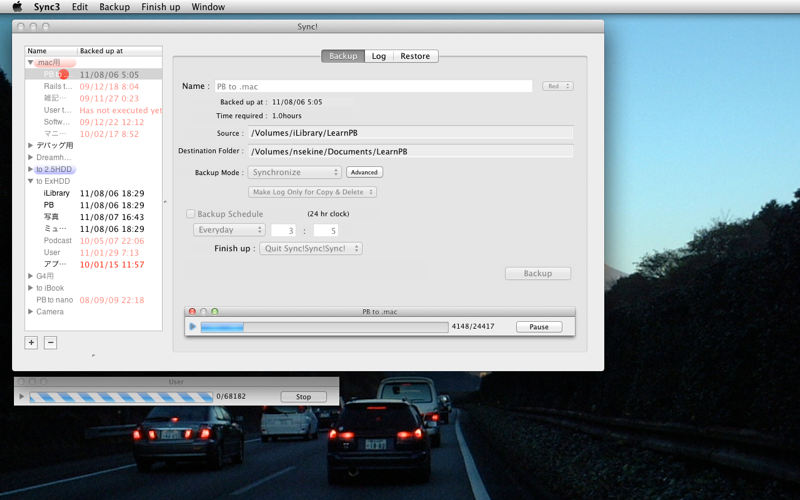
Task: Click the red dot on PB to .mac item
Action: click(x=63, y=74)
